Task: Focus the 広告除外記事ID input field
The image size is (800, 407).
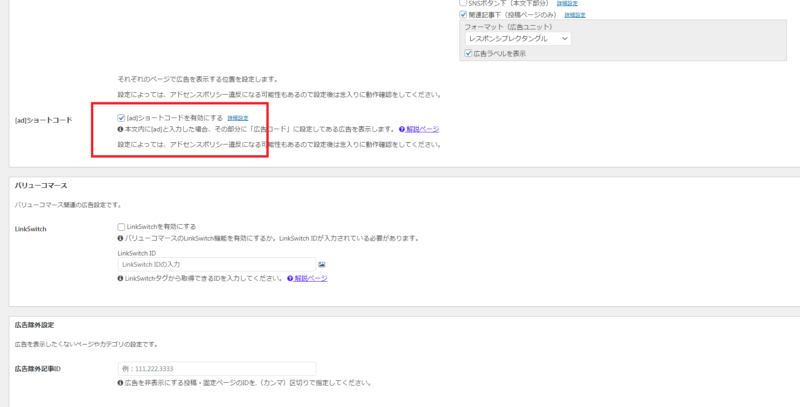Action: (x=216, y=369)
